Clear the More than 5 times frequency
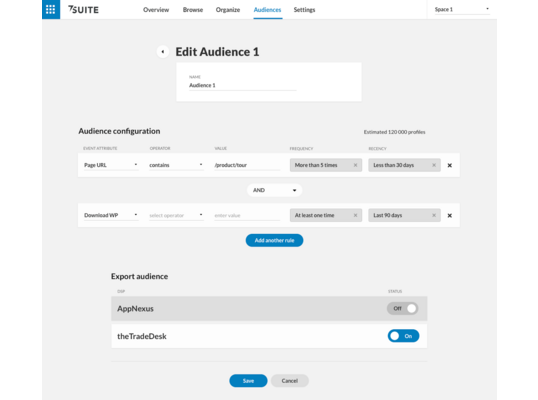This screenshot has height=400, width=538. click(355, 165)
